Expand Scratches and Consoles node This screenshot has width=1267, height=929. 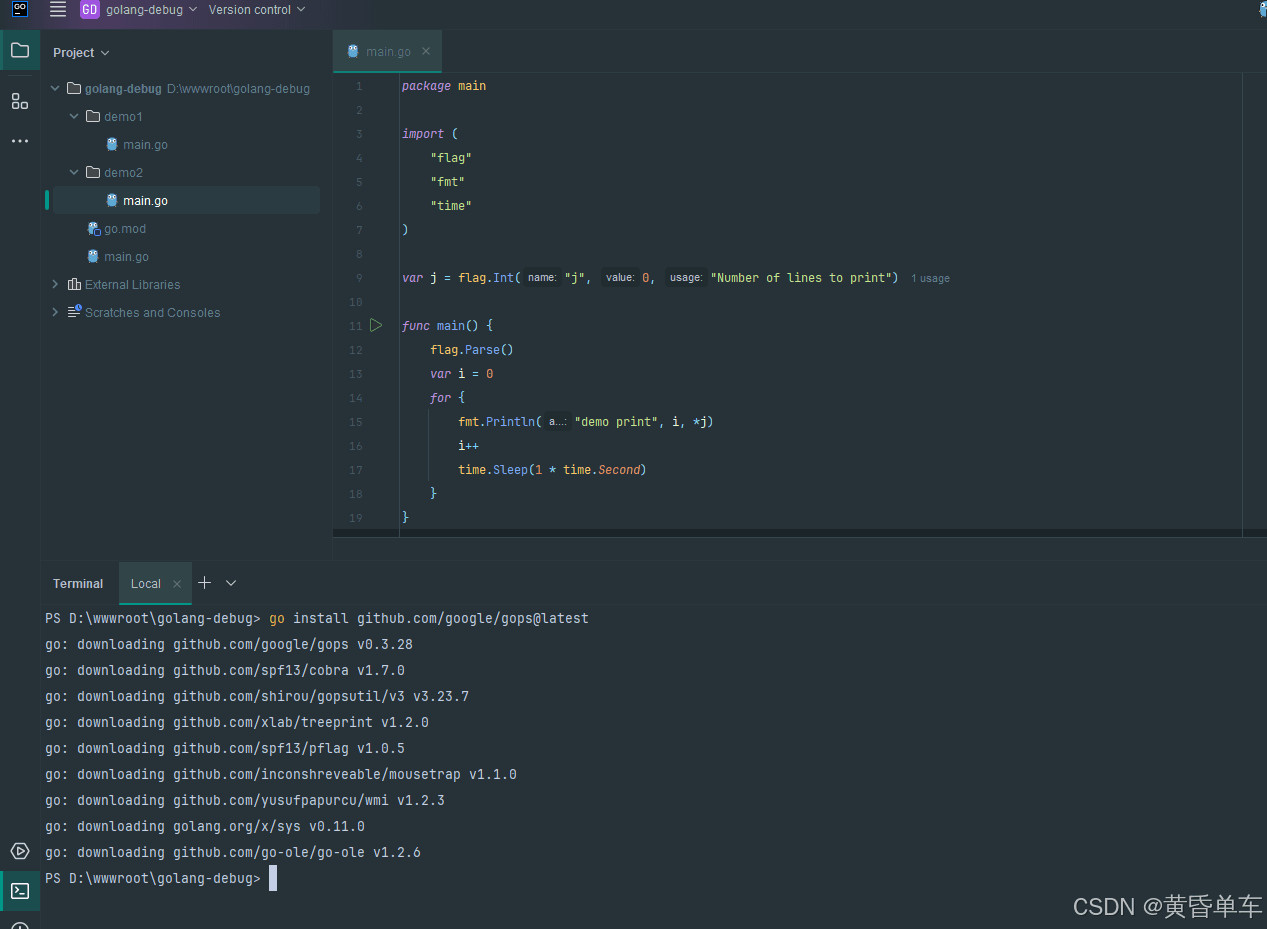click(x=56, y=313)
